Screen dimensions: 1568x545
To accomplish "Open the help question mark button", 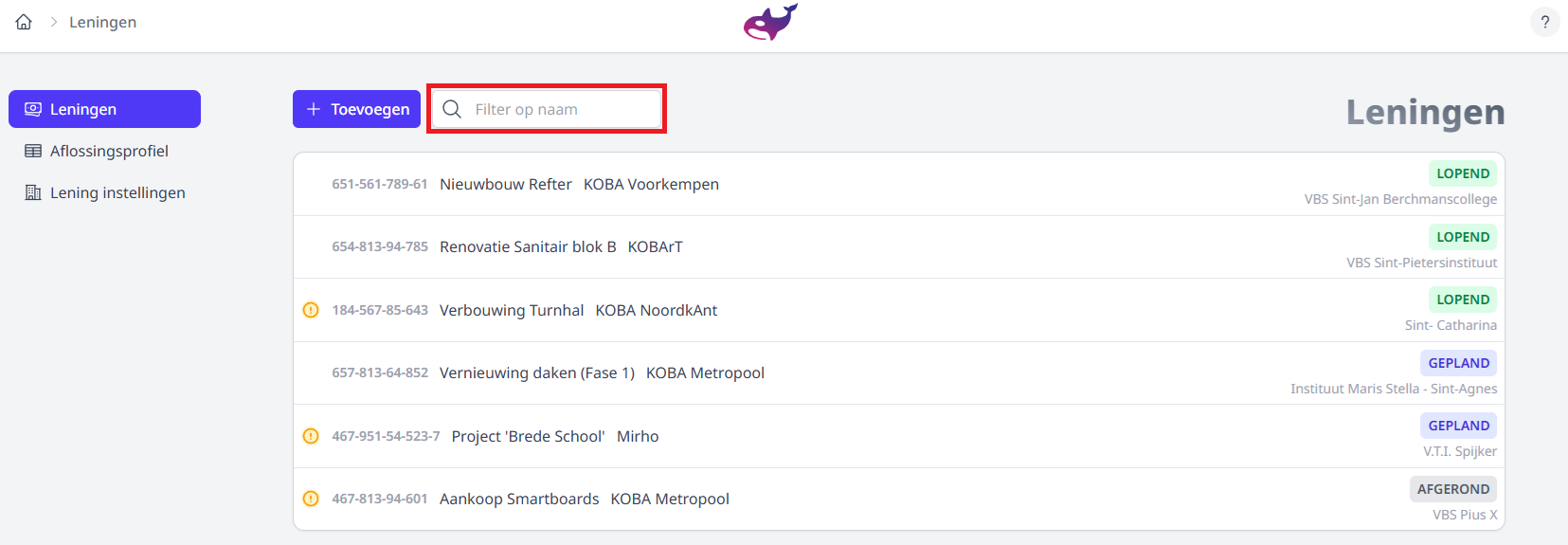I will pyautogui.click(x=1544, y=22).
